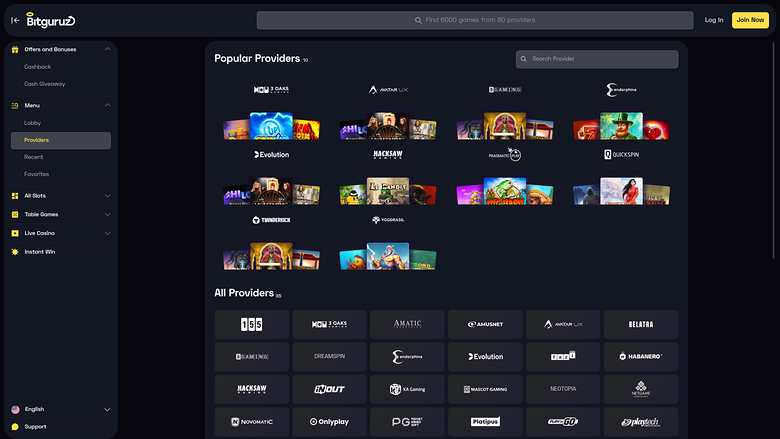Image resolution: width=780 pixels, height=439 pixels.
Task: Click the magnifier icon in provider search
Action: coord(523,59)
